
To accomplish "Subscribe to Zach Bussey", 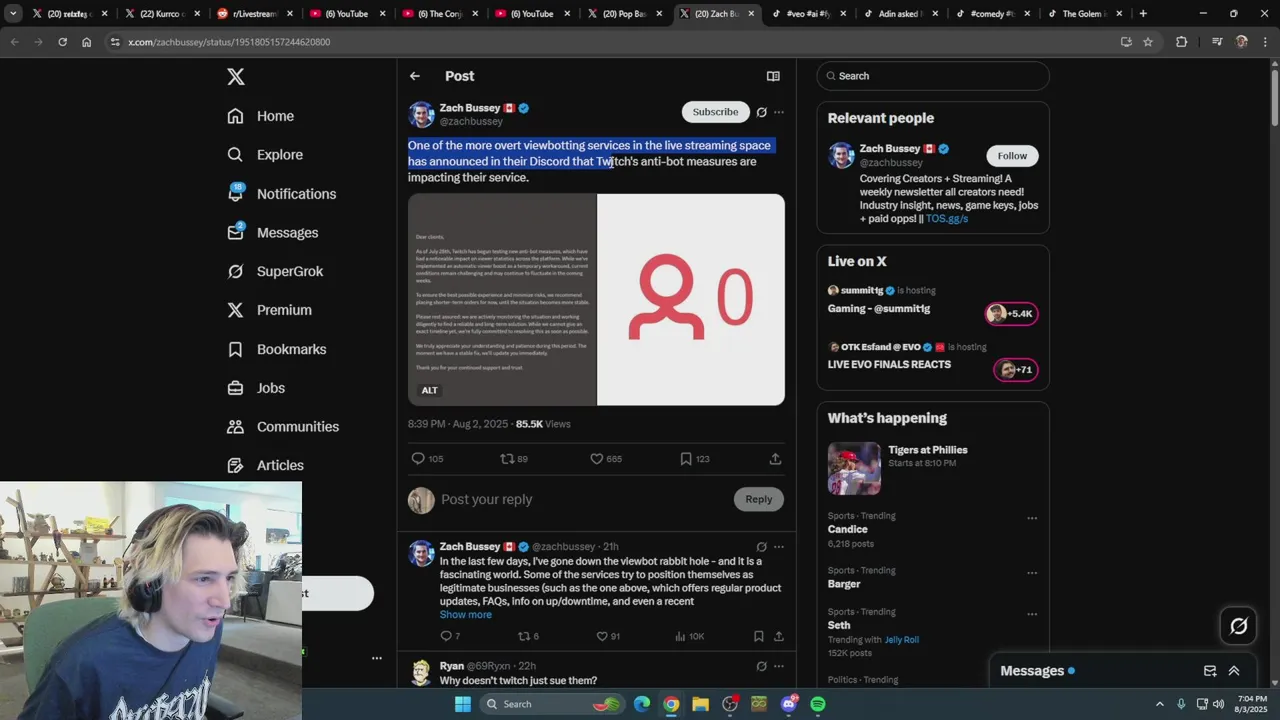I will (715, 112).
